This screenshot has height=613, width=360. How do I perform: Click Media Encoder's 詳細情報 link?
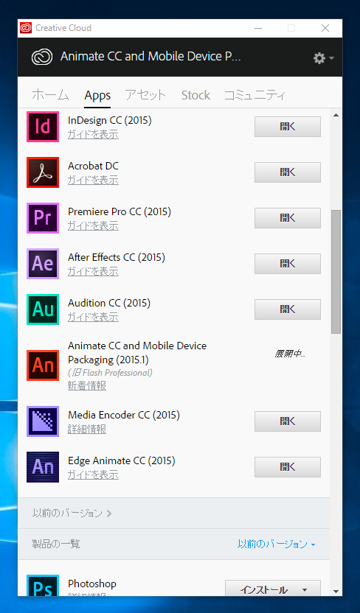coord(87,429)
